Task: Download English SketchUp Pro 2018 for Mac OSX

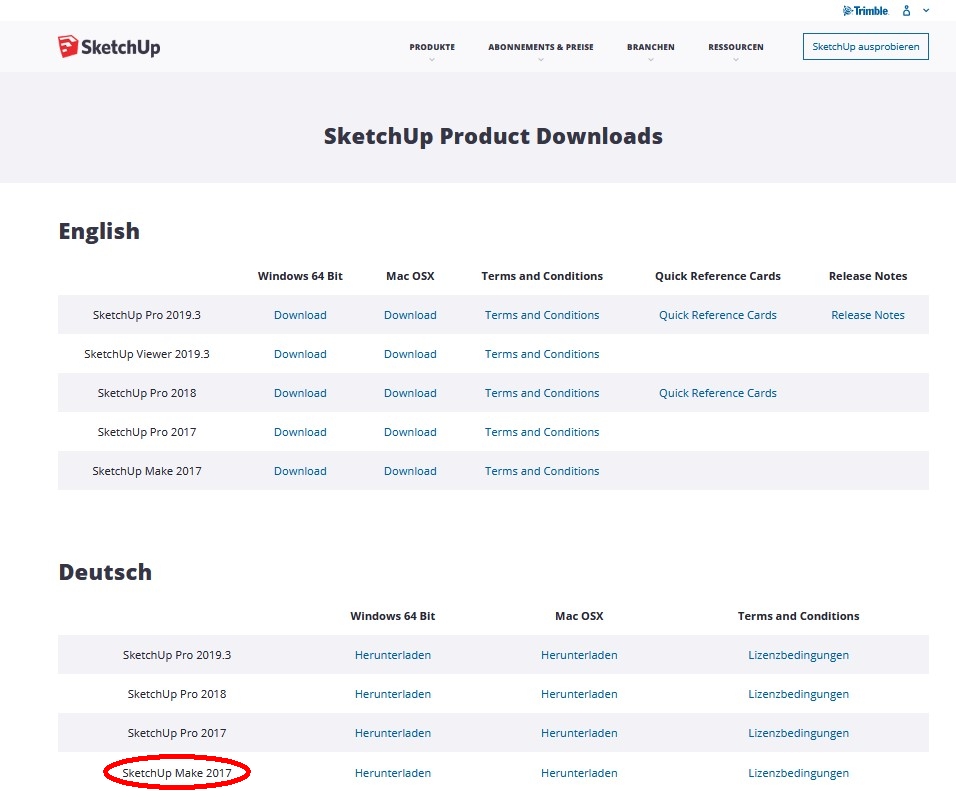Action: 410,393
